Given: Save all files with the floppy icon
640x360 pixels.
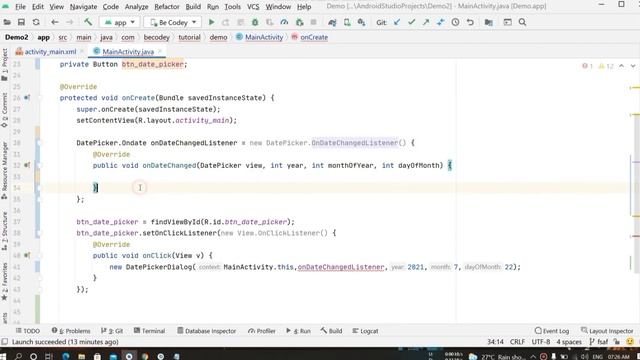Looking at the screenshot, I should point(21,22).
